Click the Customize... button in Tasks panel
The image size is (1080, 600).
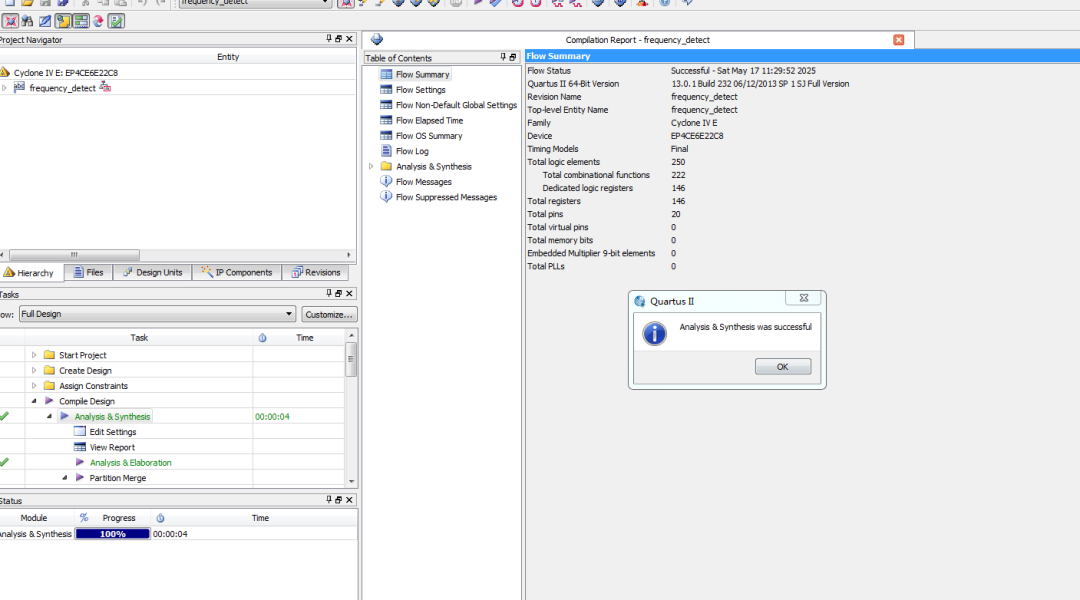click(x=329, y=314)
